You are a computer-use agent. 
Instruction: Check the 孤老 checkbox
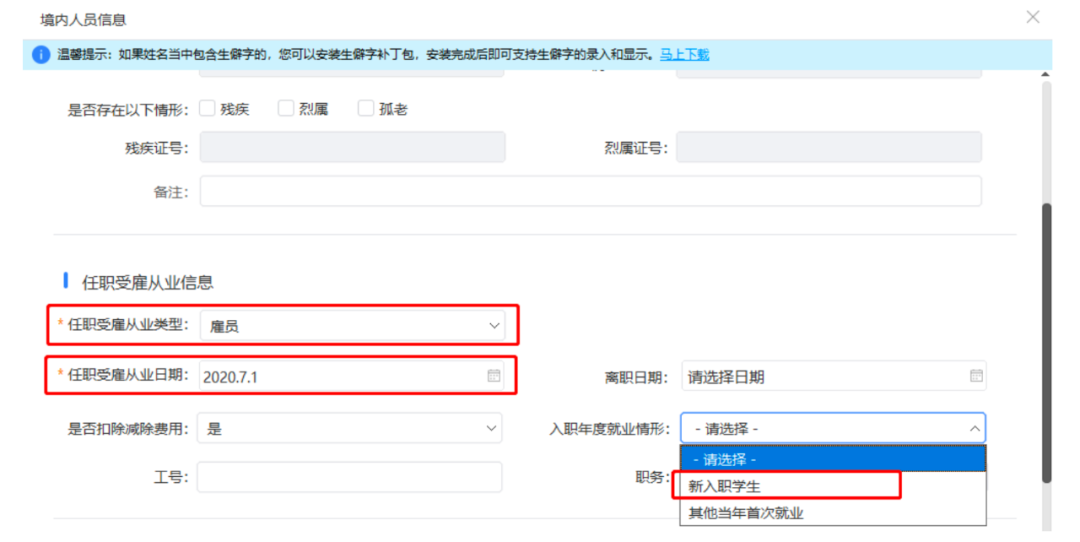tap(366, 108)
